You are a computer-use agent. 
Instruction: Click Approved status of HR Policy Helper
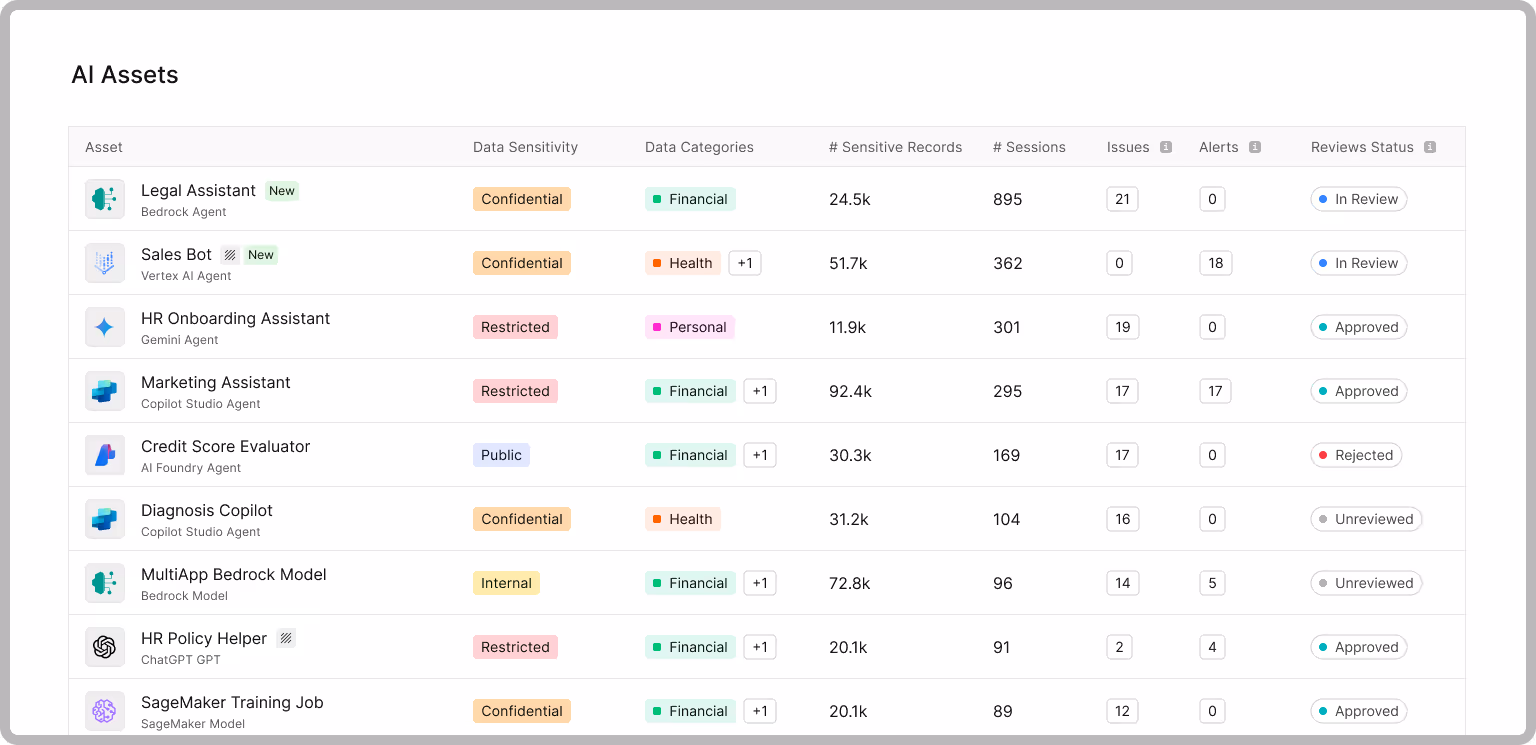pos(1359,647)
